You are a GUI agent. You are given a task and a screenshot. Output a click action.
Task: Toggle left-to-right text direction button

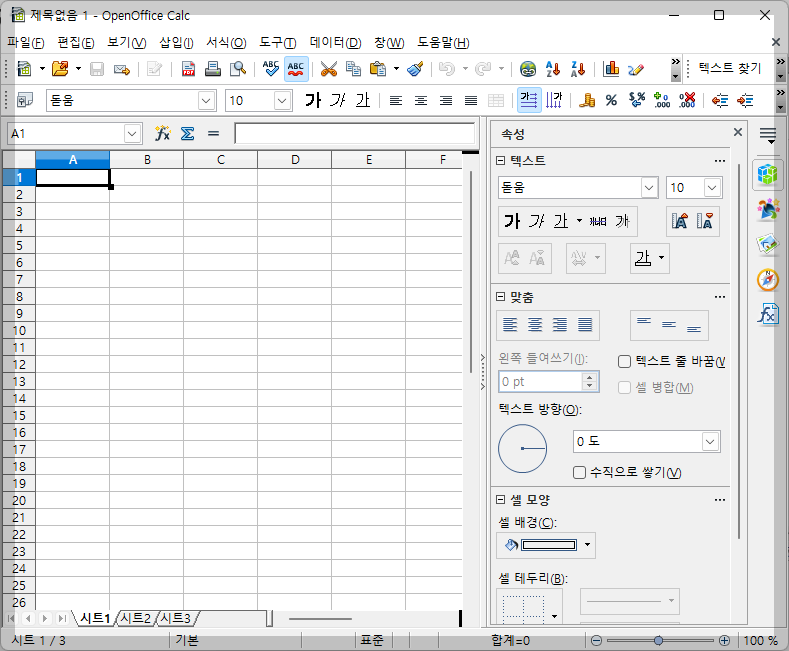pyautogui.click(x=529, y=100)
